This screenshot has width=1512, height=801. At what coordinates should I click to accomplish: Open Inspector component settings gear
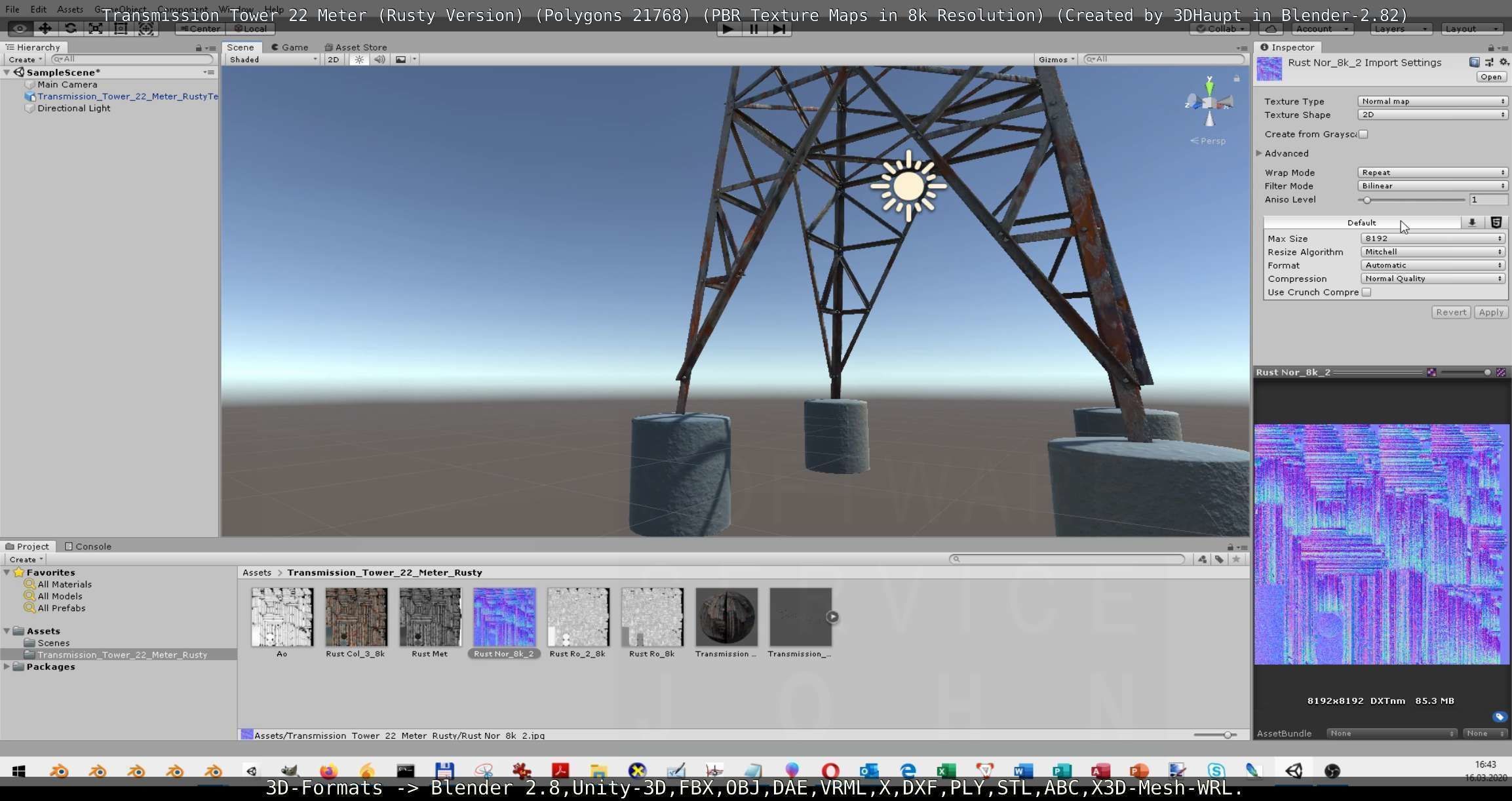point(1504,62)
